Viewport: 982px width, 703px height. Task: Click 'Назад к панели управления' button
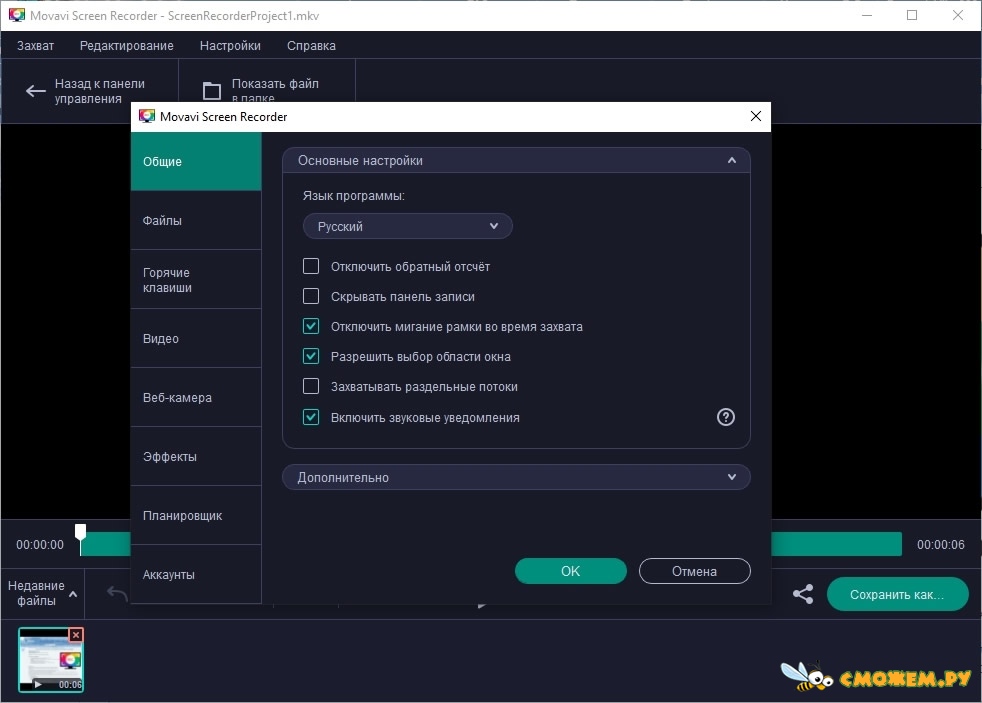(90, 91)
